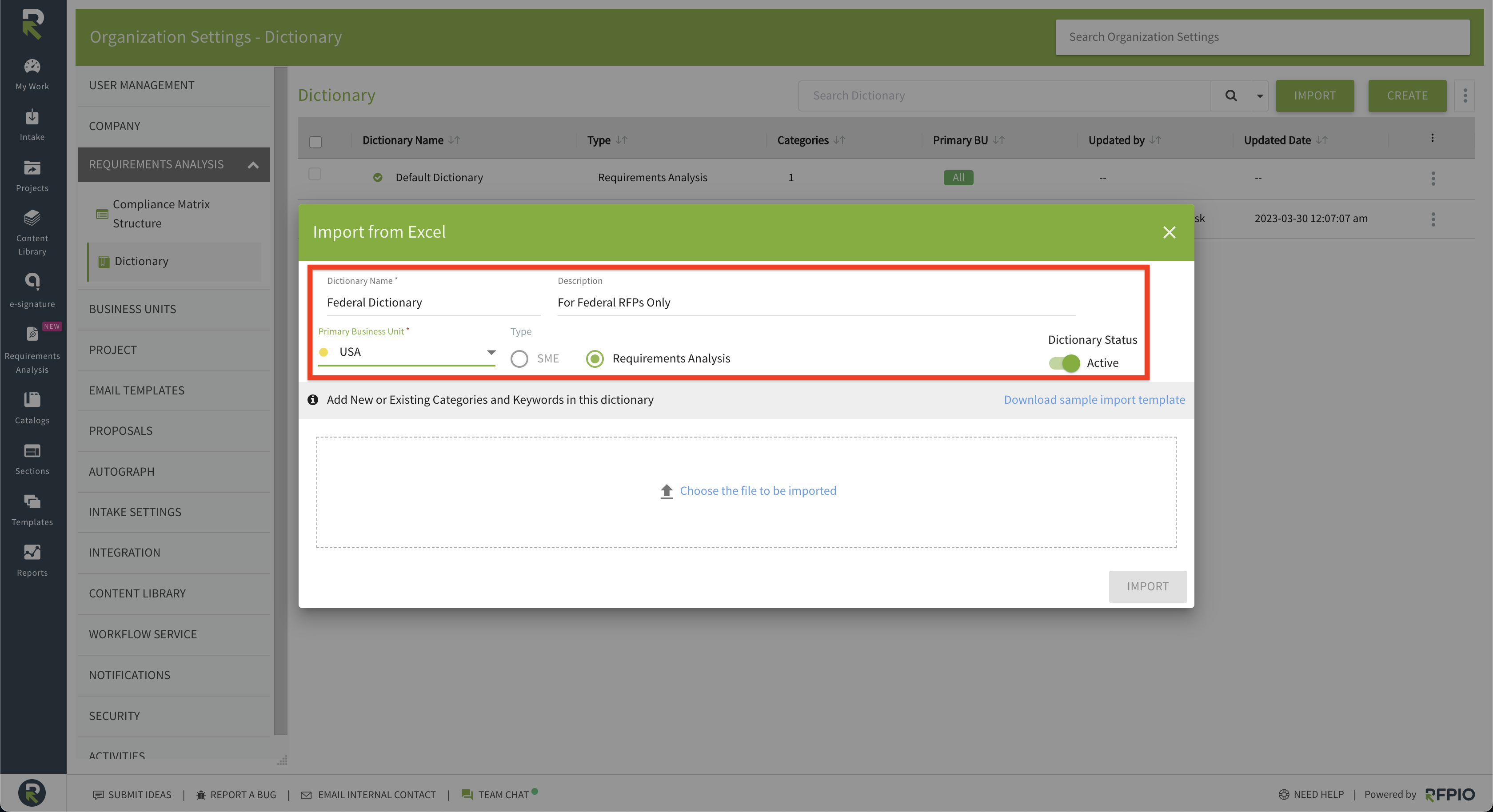Screen dimensions: 1493x812
Task: Click Choose the file to be imported
Action: (758, 491)
